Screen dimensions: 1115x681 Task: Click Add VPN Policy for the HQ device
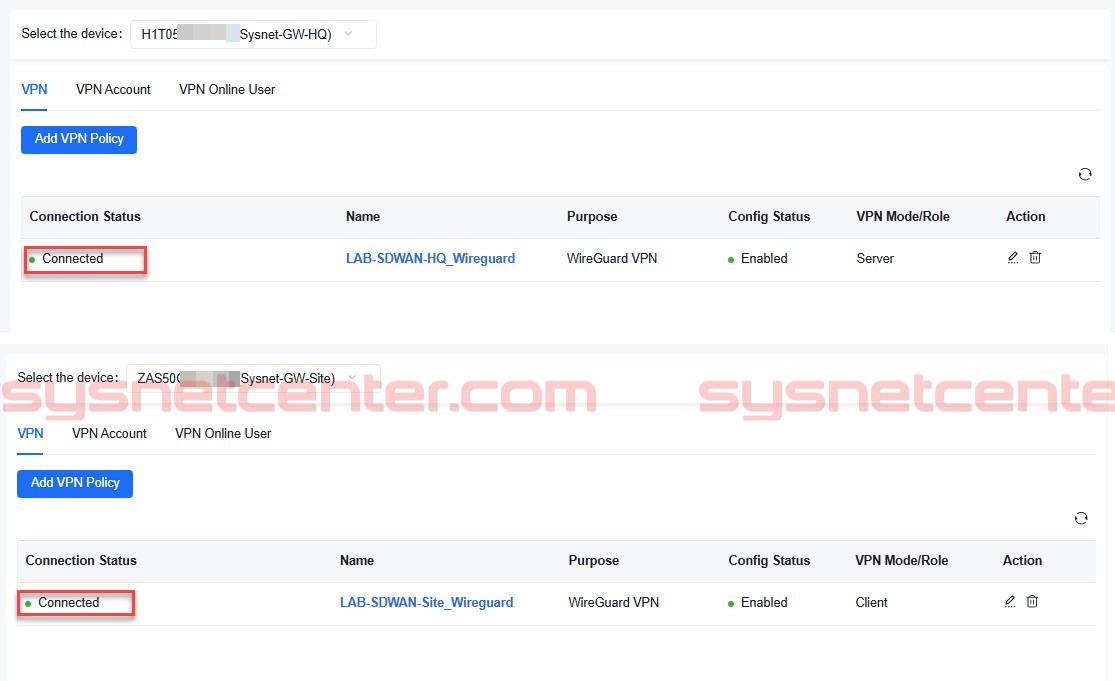78,139
